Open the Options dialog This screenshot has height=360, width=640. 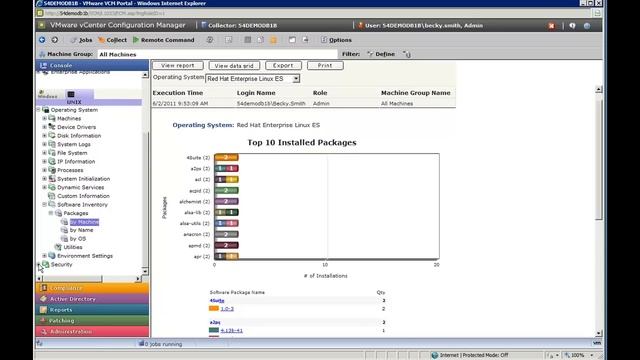click(336, 40)
